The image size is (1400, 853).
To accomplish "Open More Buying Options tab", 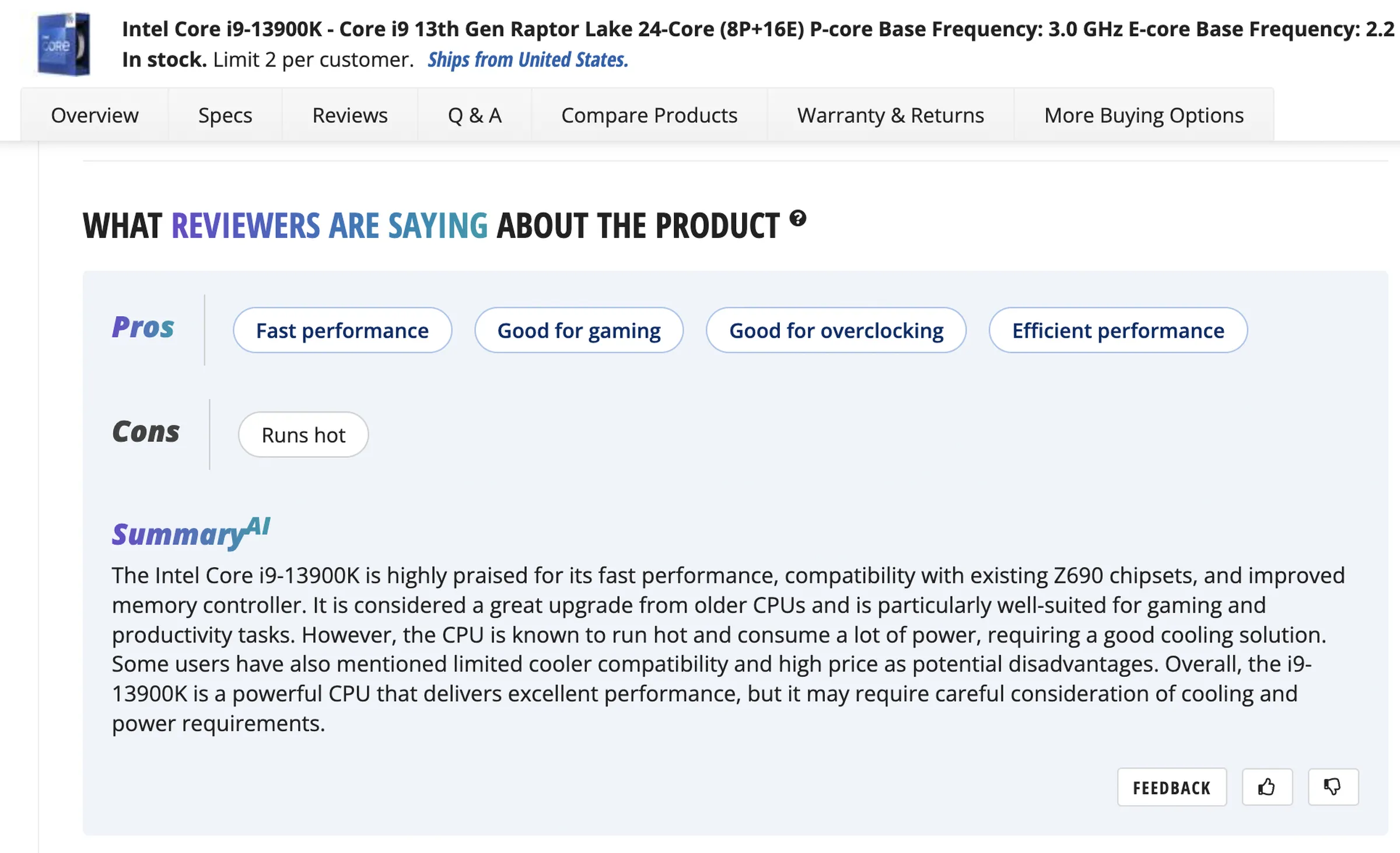I will tap(1144, 115).
